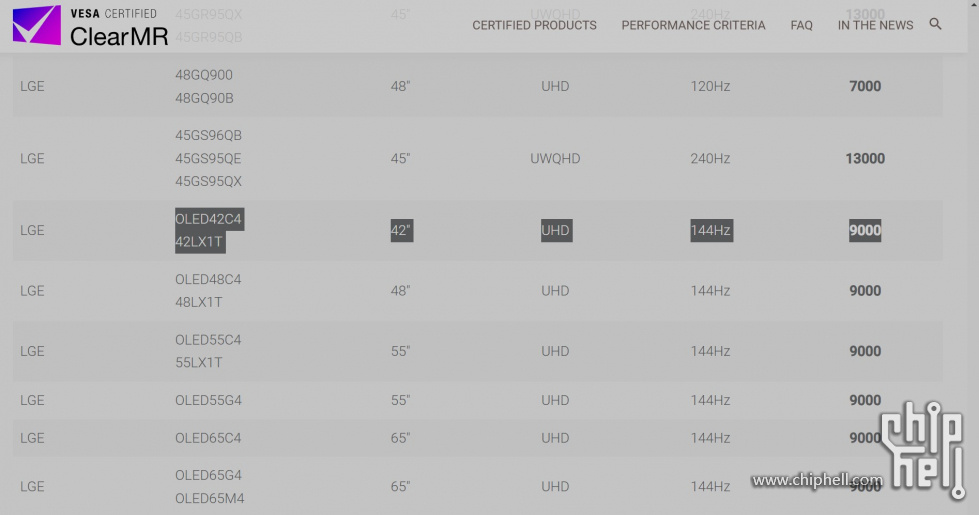
Task: Click the highlighted 144Hz refresh value
Action: (711, 230)
